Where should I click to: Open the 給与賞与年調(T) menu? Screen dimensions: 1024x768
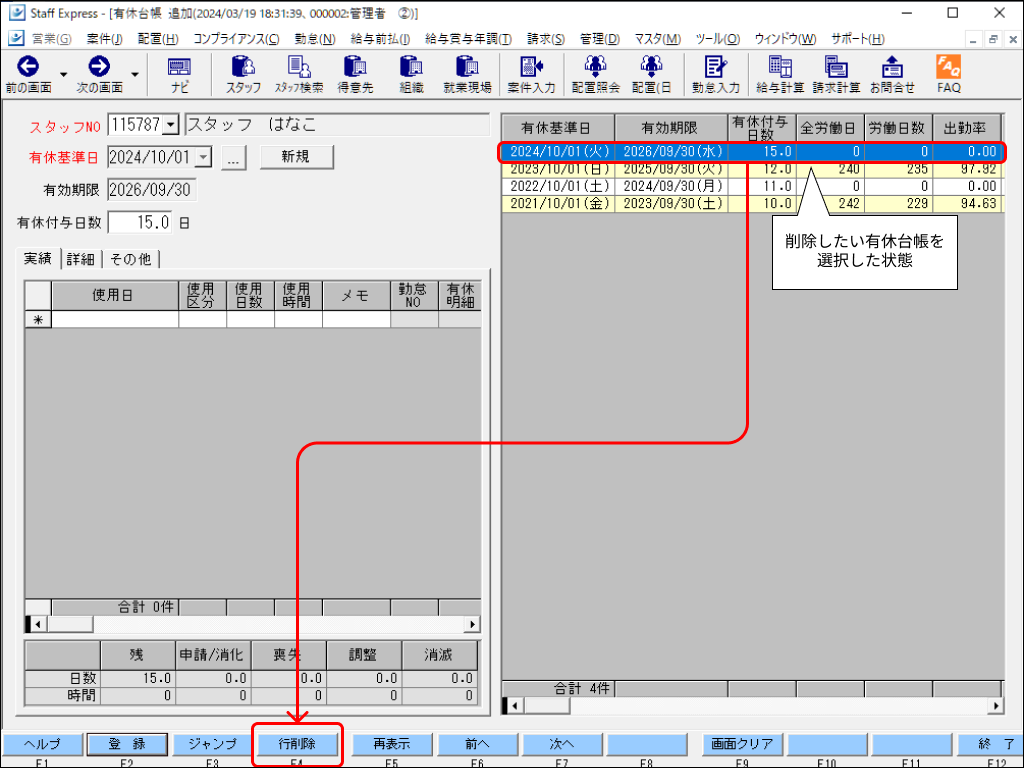(x=468, y=39)
